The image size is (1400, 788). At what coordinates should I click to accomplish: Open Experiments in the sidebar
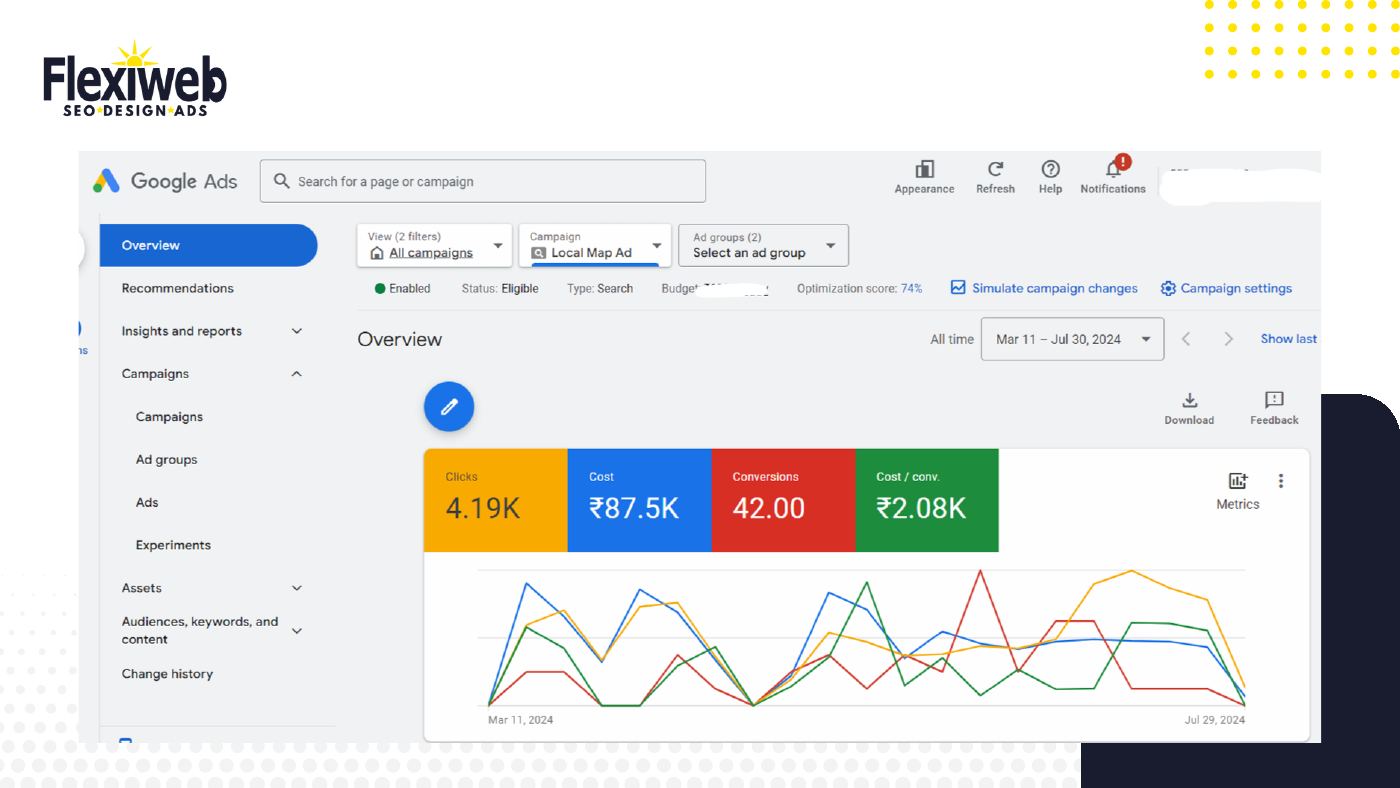(x=173, y=545)
